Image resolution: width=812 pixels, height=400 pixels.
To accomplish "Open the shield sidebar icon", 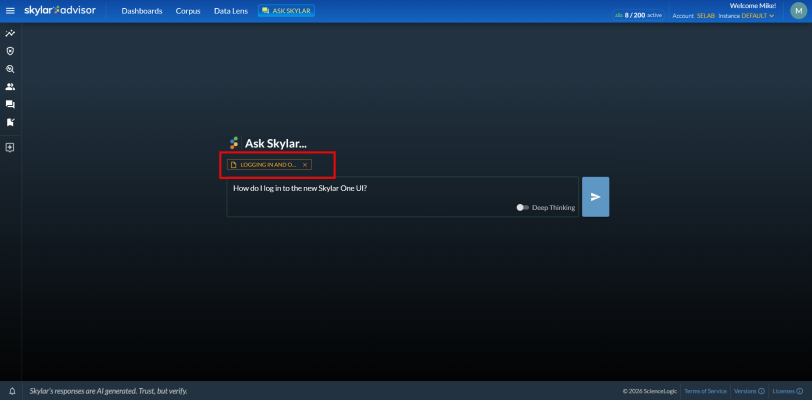I will point(10,51).
